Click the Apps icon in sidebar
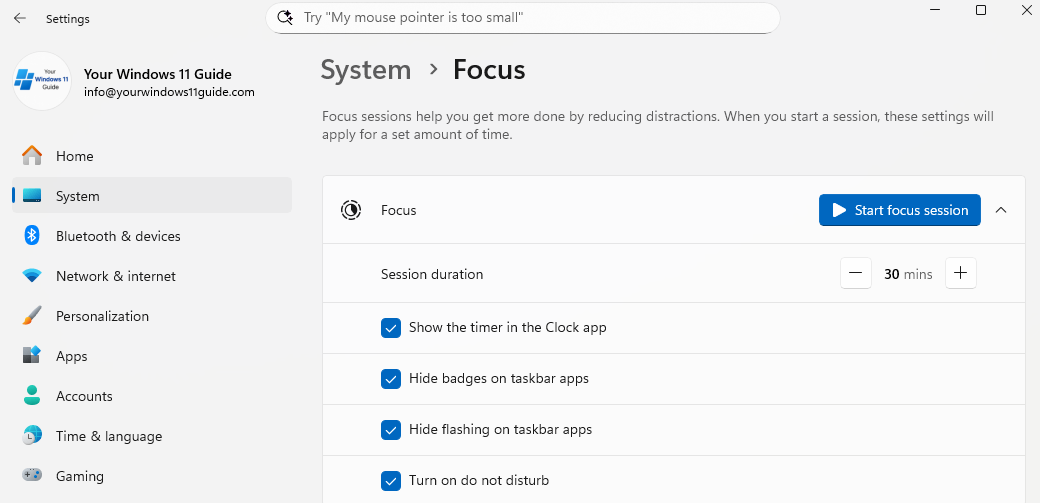 (32, 356)
